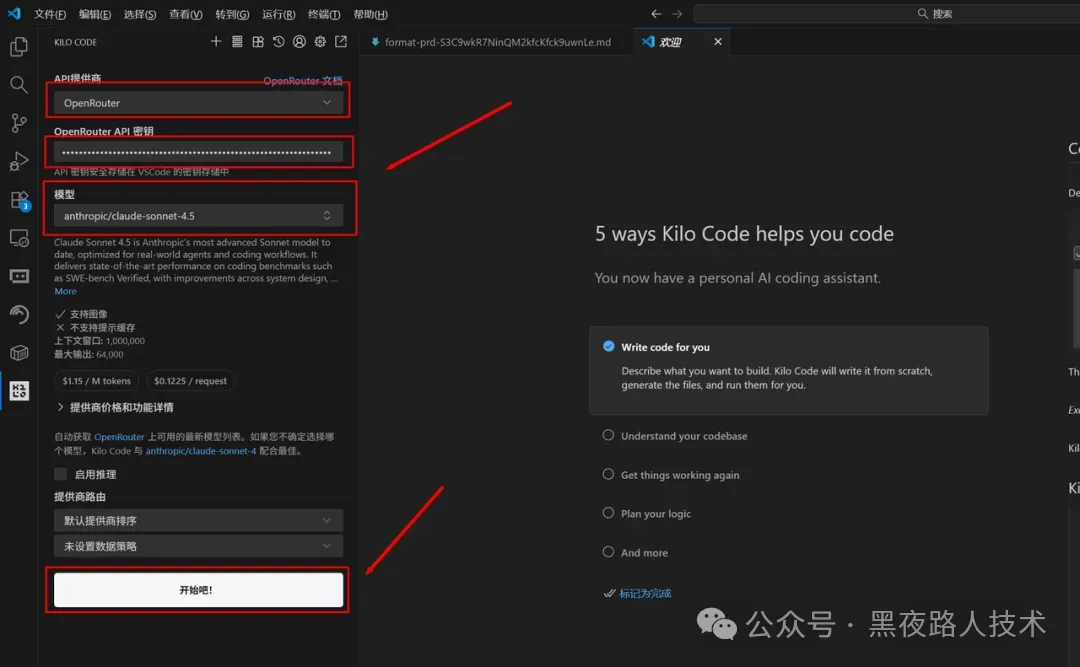Open the anthropic/claude-sonnet-4.5 model selector
The width and height of the screenshot is (1080, 667).
point(198,215)
